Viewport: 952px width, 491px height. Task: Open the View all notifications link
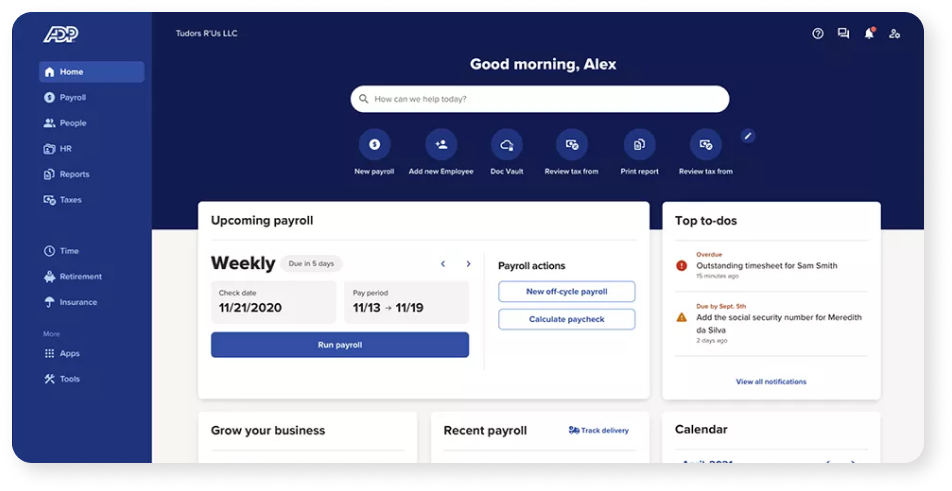[x=771, y=381]
